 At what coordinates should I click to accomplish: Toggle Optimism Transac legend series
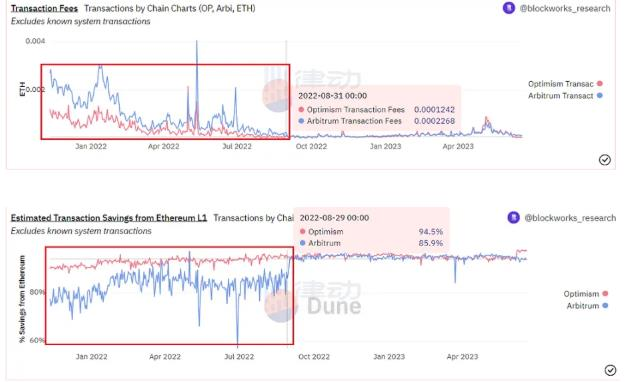(565, 84)
